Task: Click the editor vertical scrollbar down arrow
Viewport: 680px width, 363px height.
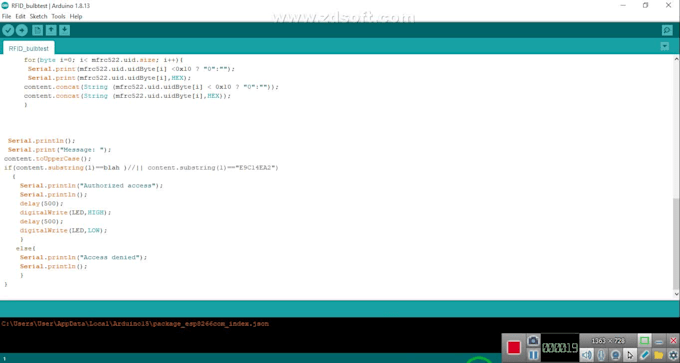Action: 676,294
